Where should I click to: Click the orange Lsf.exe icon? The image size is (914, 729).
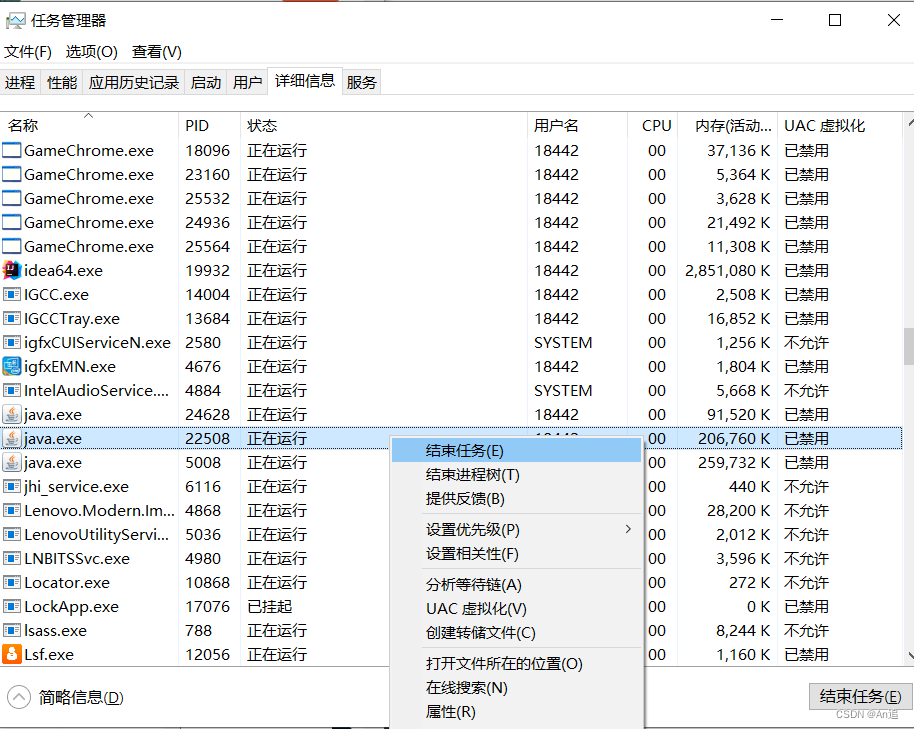(x=13, y=654)
